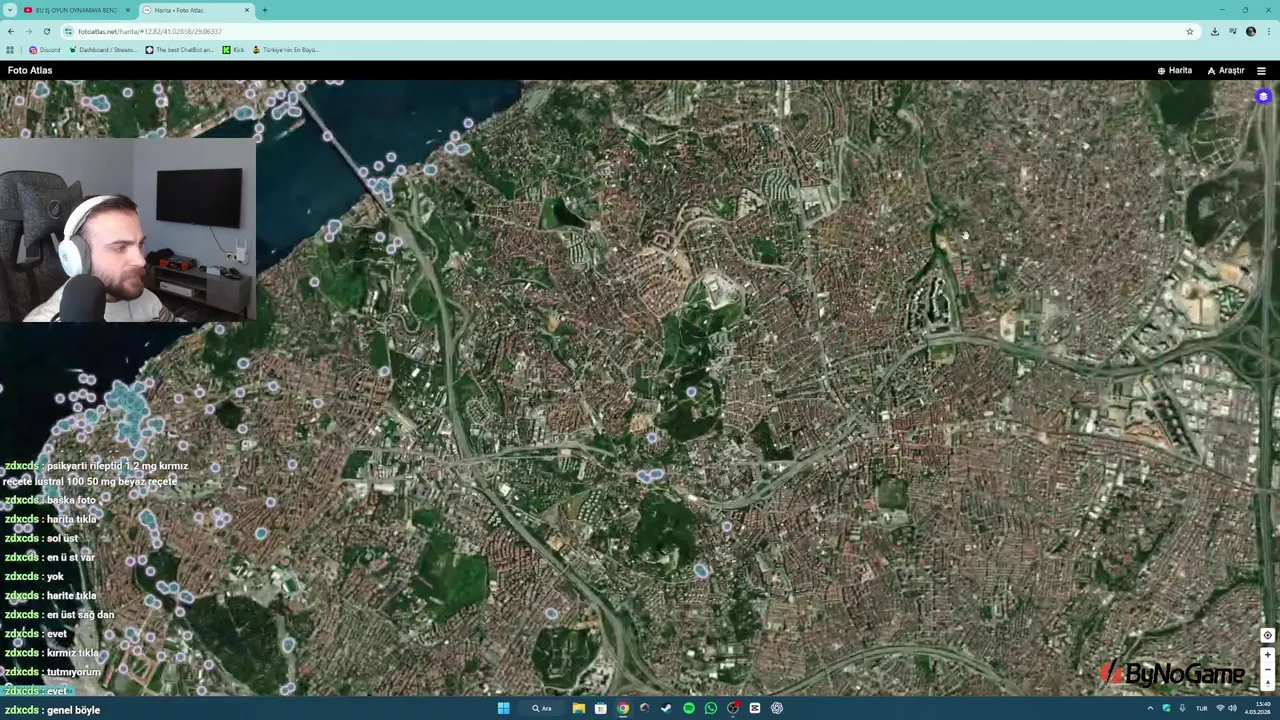The height and width of the screenshot is (720, 1280).
Task: Open a new browser tab
Action: pyautogui.click(x=265, y=10)
